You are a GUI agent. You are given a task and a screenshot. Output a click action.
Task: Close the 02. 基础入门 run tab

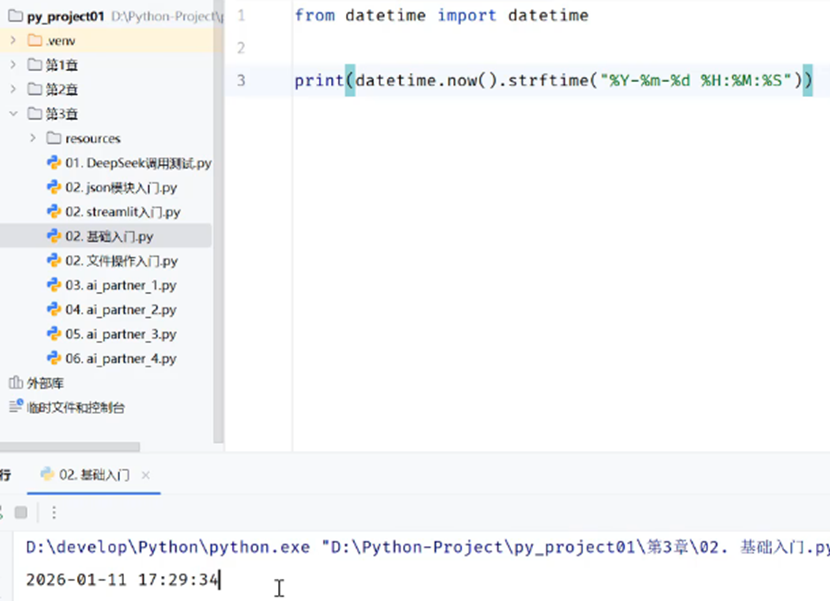(146, 475)
